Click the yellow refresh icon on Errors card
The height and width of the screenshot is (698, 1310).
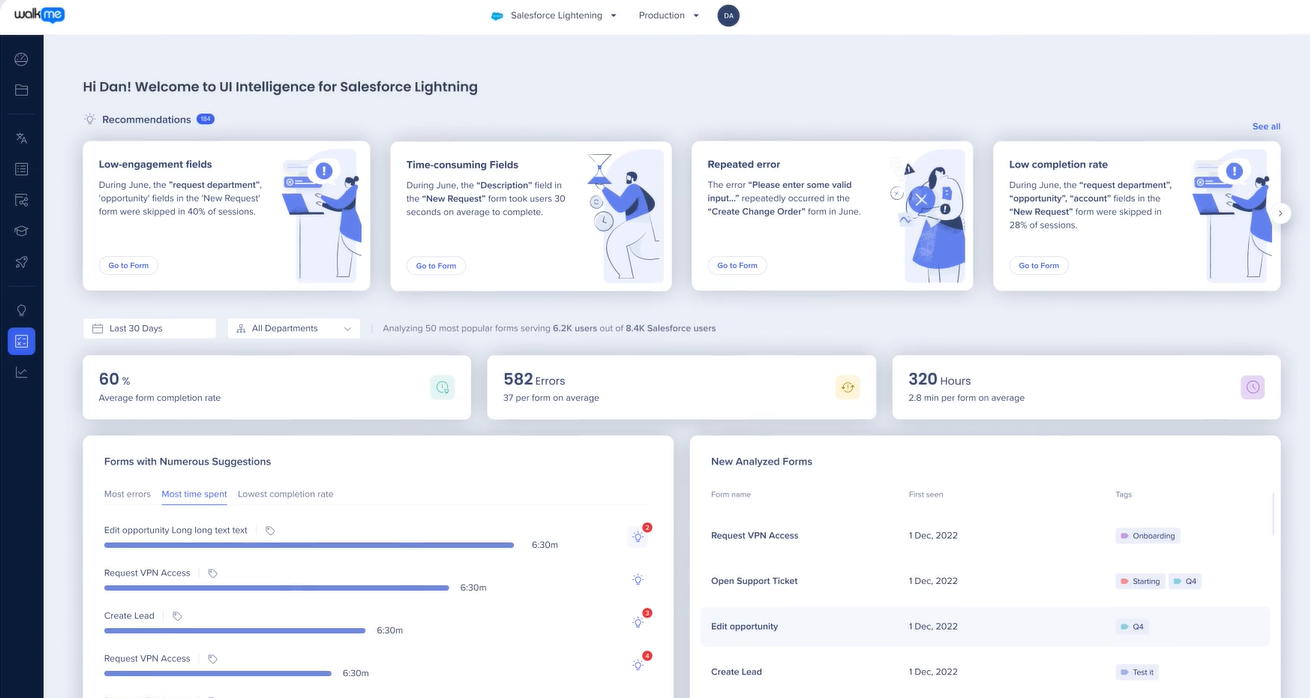pyautogui.click(x=848, y=387)
